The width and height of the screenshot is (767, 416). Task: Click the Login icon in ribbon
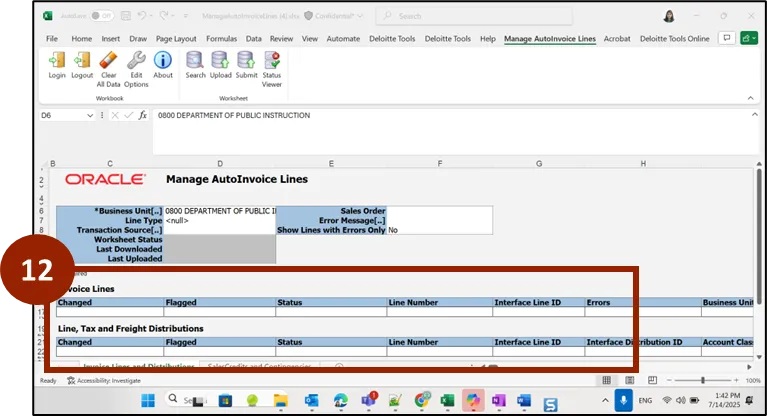tap(57, 64)
